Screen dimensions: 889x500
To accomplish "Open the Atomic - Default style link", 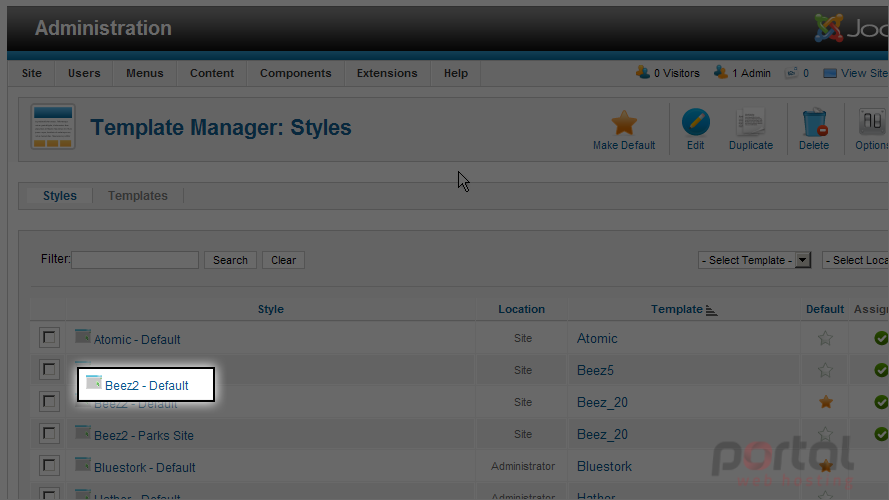I will [137, 340].
